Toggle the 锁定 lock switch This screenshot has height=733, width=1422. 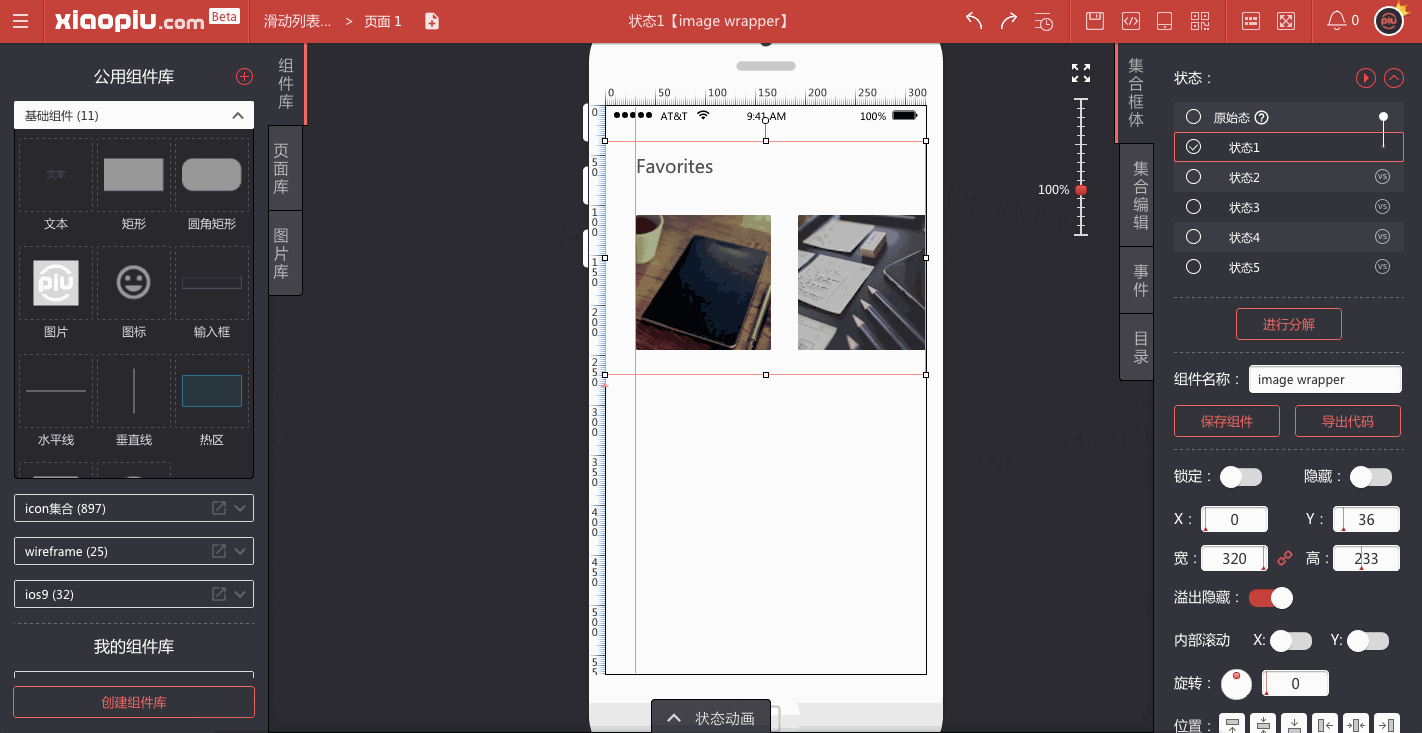point(1241,477)
